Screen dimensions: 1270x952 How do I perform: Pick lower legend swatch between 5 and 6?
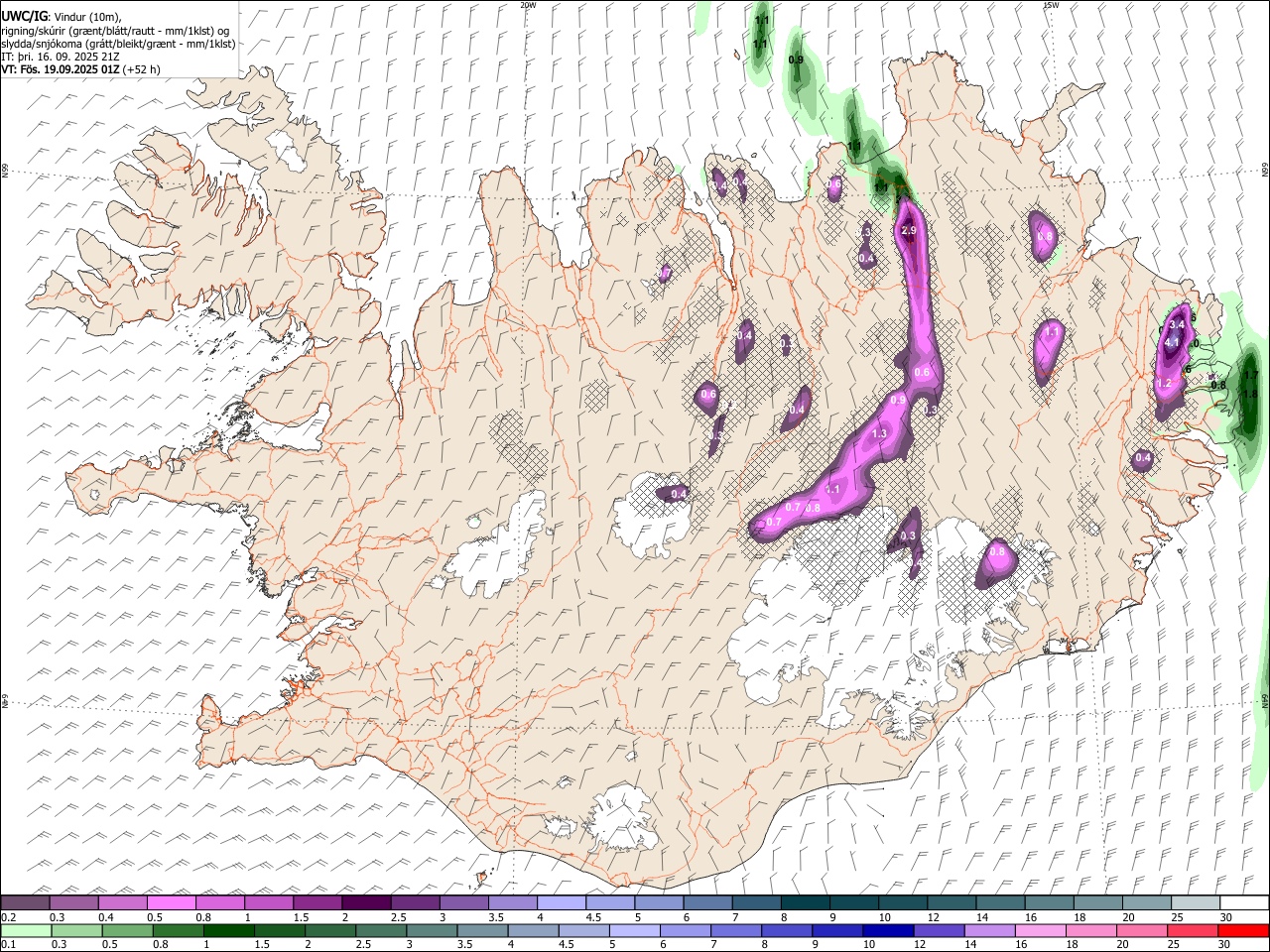click(634, 931)
